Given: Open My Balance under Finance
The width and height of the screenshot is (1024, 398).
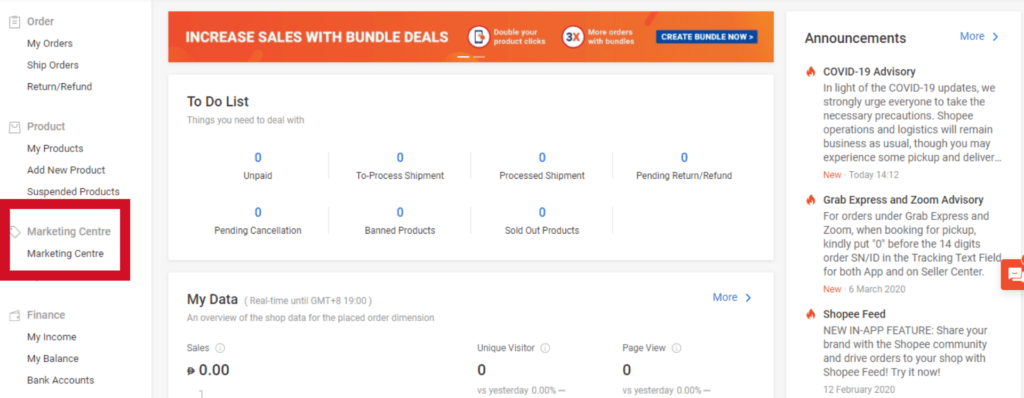Looking at the screenshot, I should pyautogui.click(x=53, y=359).
